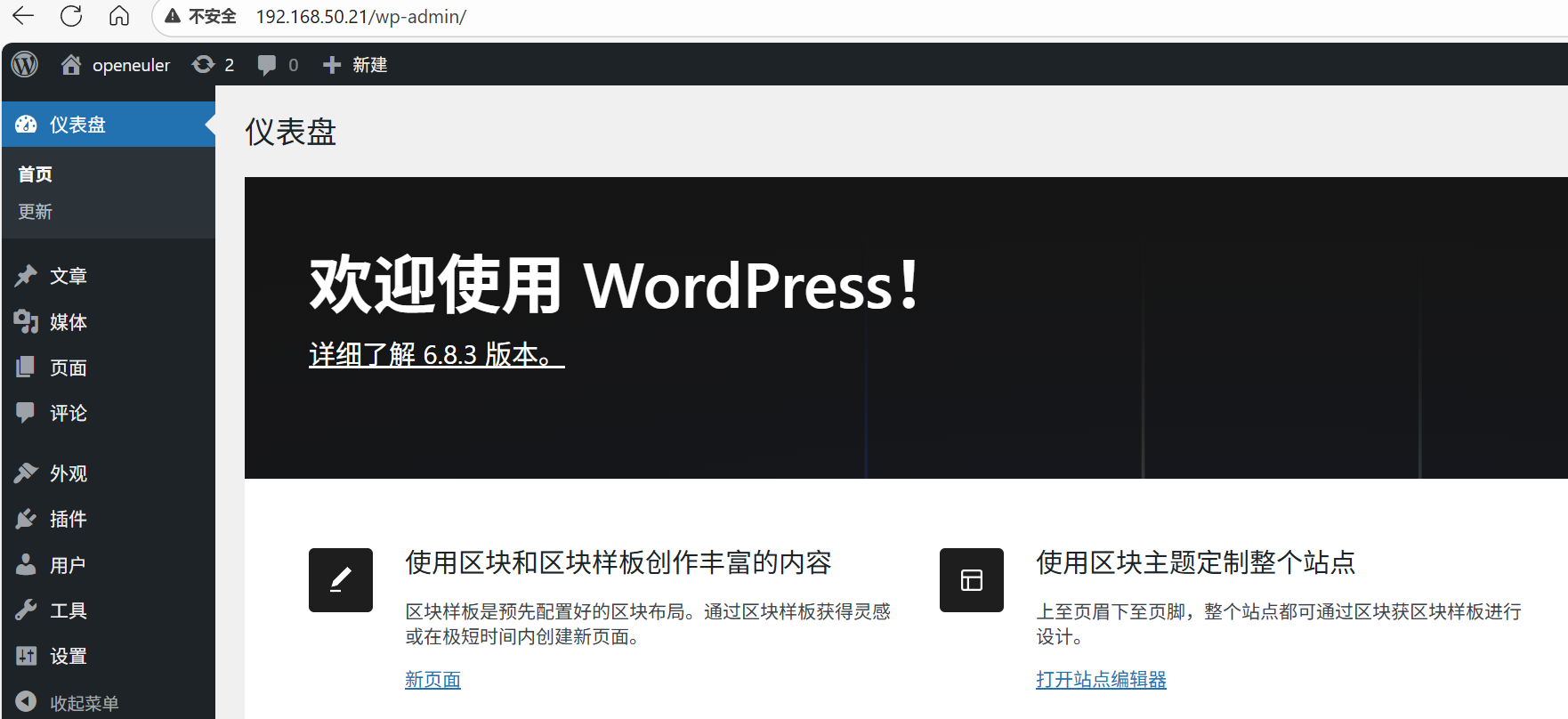
Task: Click the pages icon for 页面
Action: 26,367
